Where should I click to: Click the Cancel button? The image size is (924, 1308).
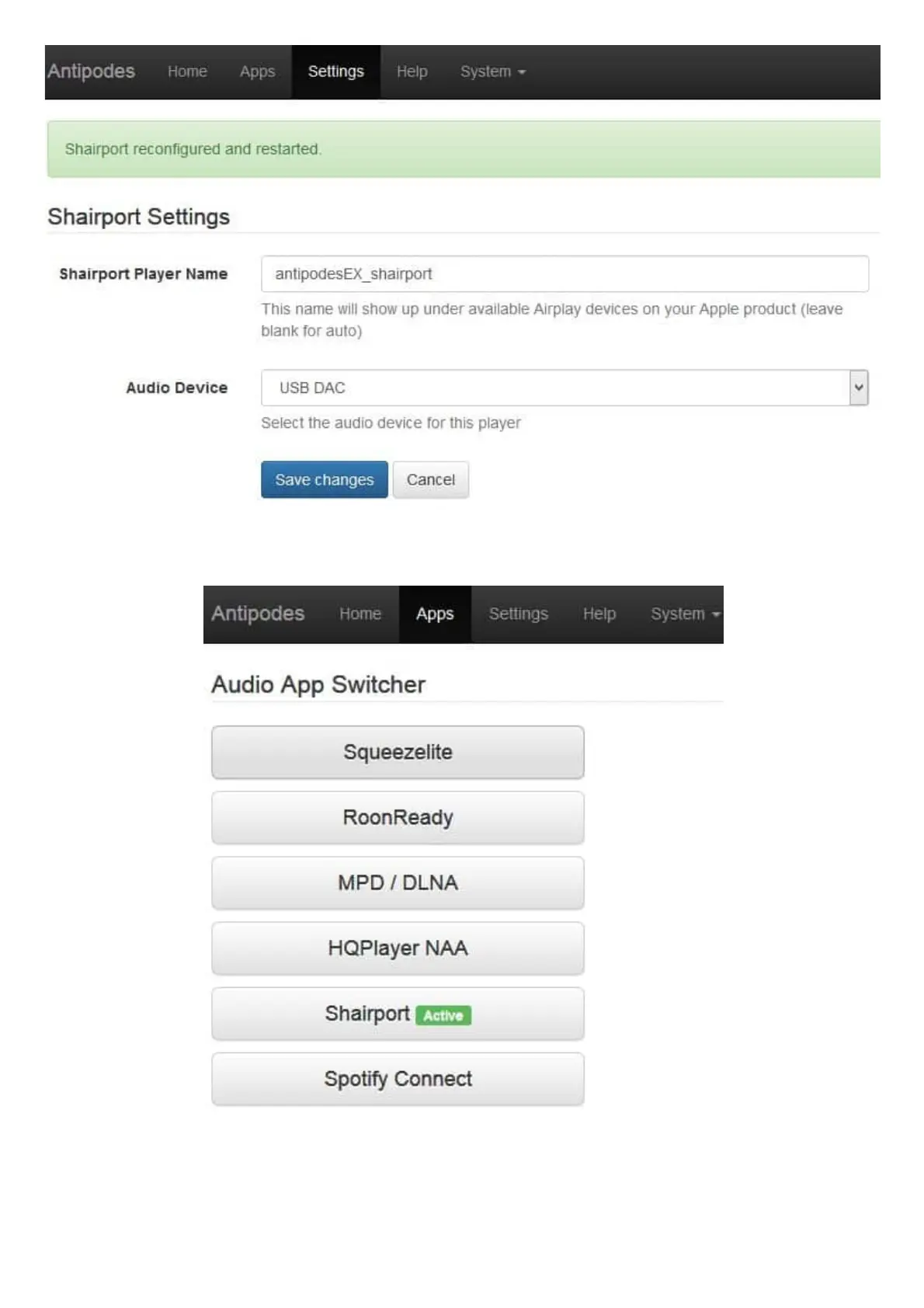tap(430, 479)
